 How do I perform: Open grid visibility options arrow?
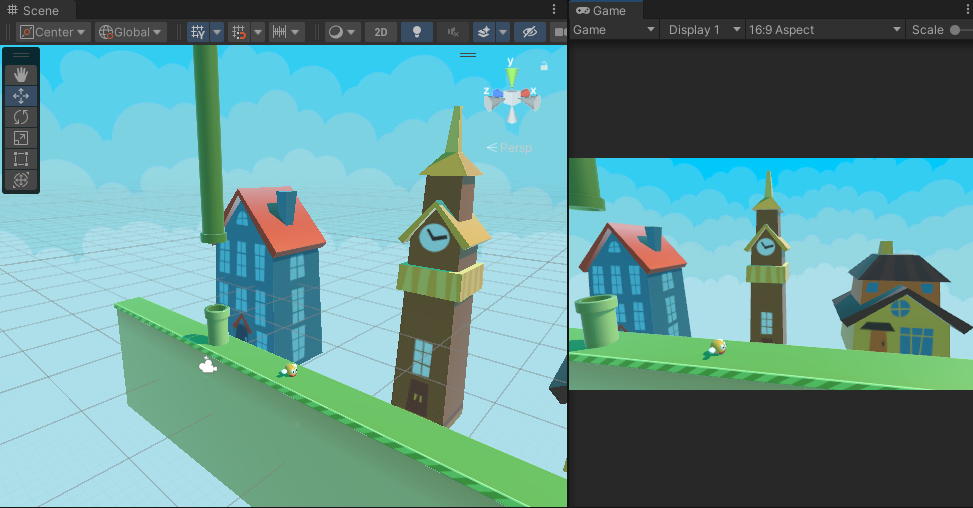click(217, 32)
